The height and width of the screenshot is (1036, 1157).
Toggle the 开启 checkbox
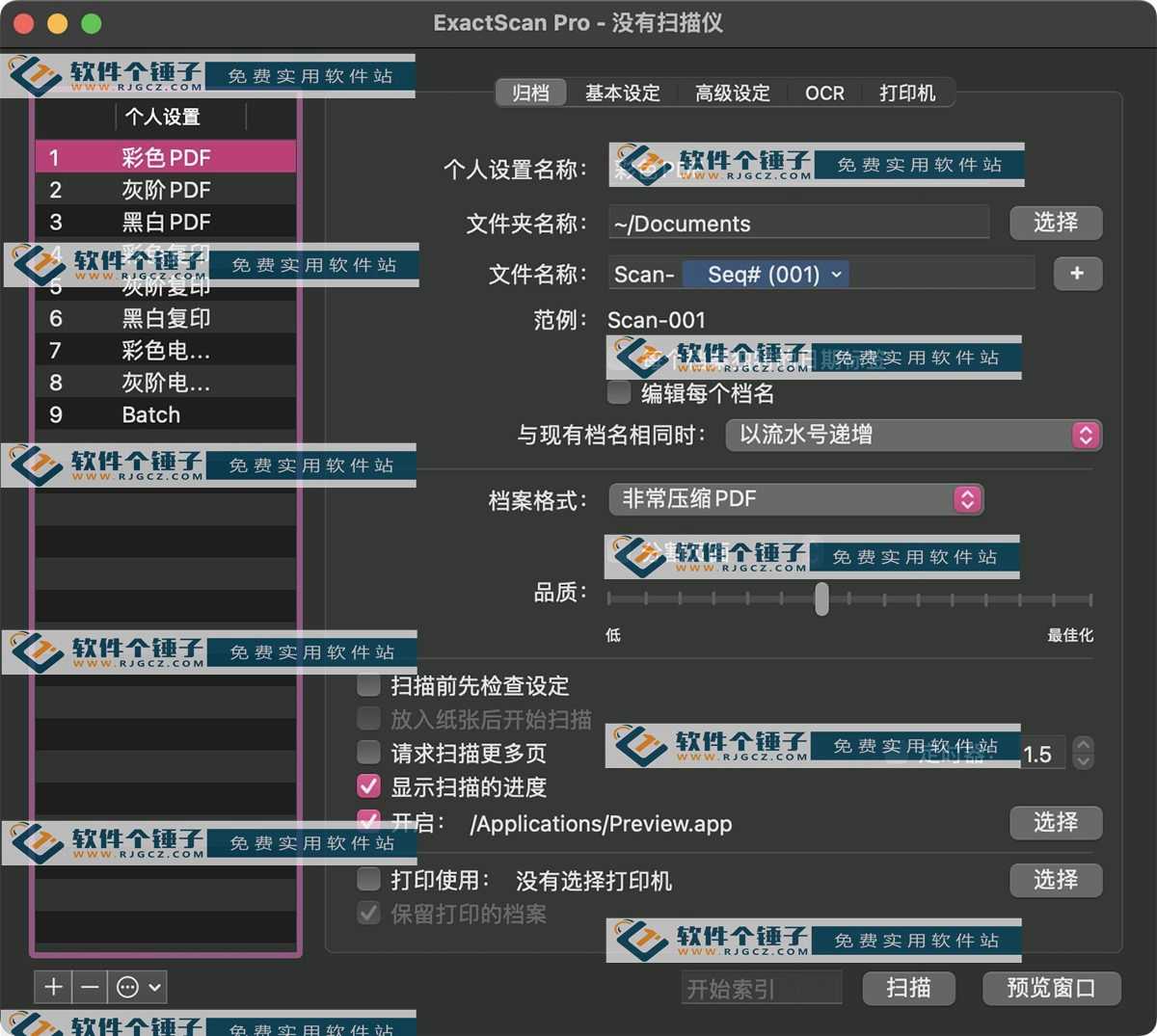pos(368,822)
